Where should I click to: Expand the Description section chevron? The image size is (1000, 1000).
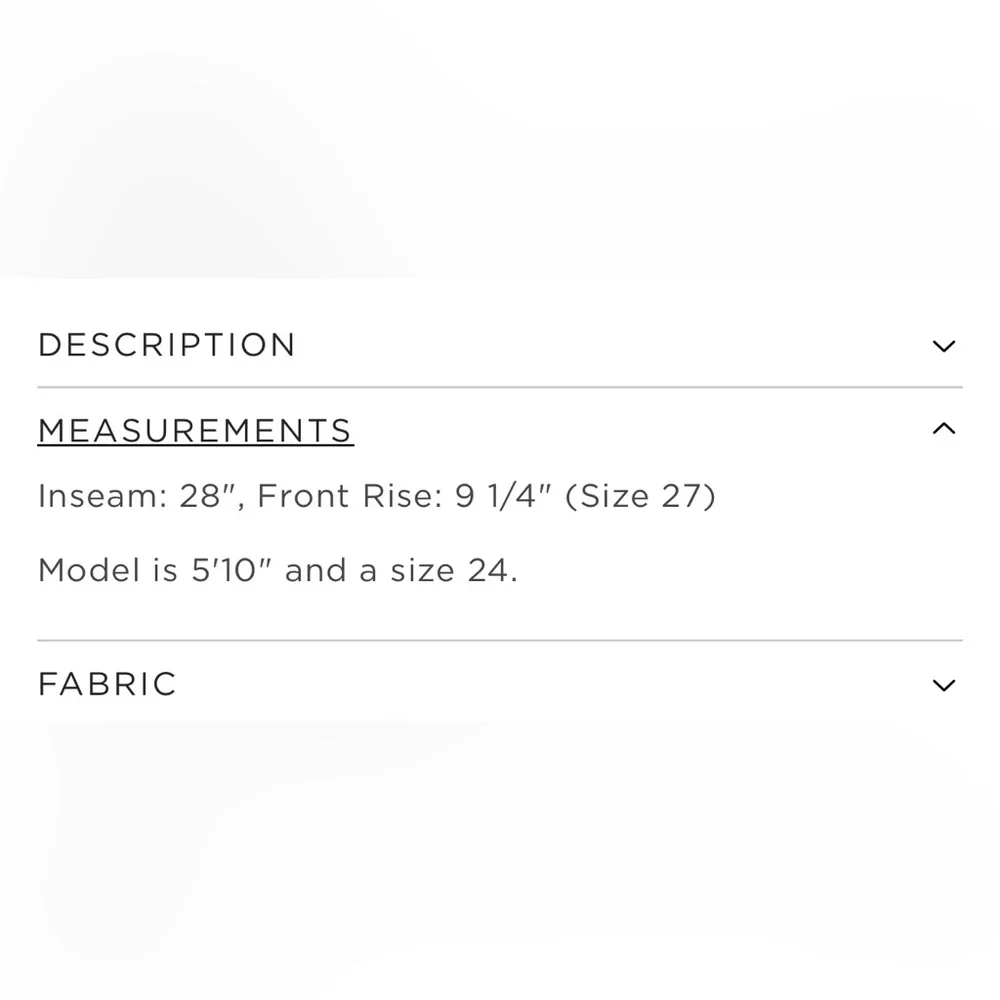pos(943,346)
